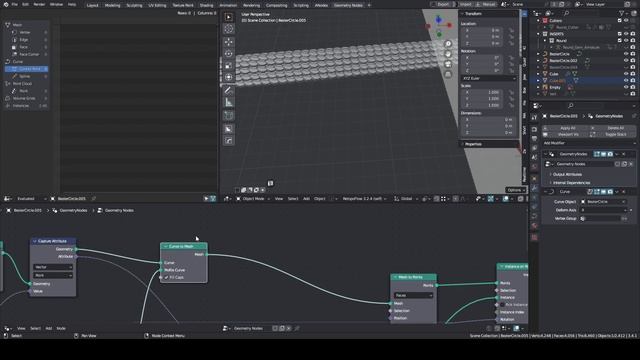Image resolution: width=640 pixels, height=360 pixels.
Task: Uncheck exclude checkbox for Cutters collection
Action: point(620,20)
